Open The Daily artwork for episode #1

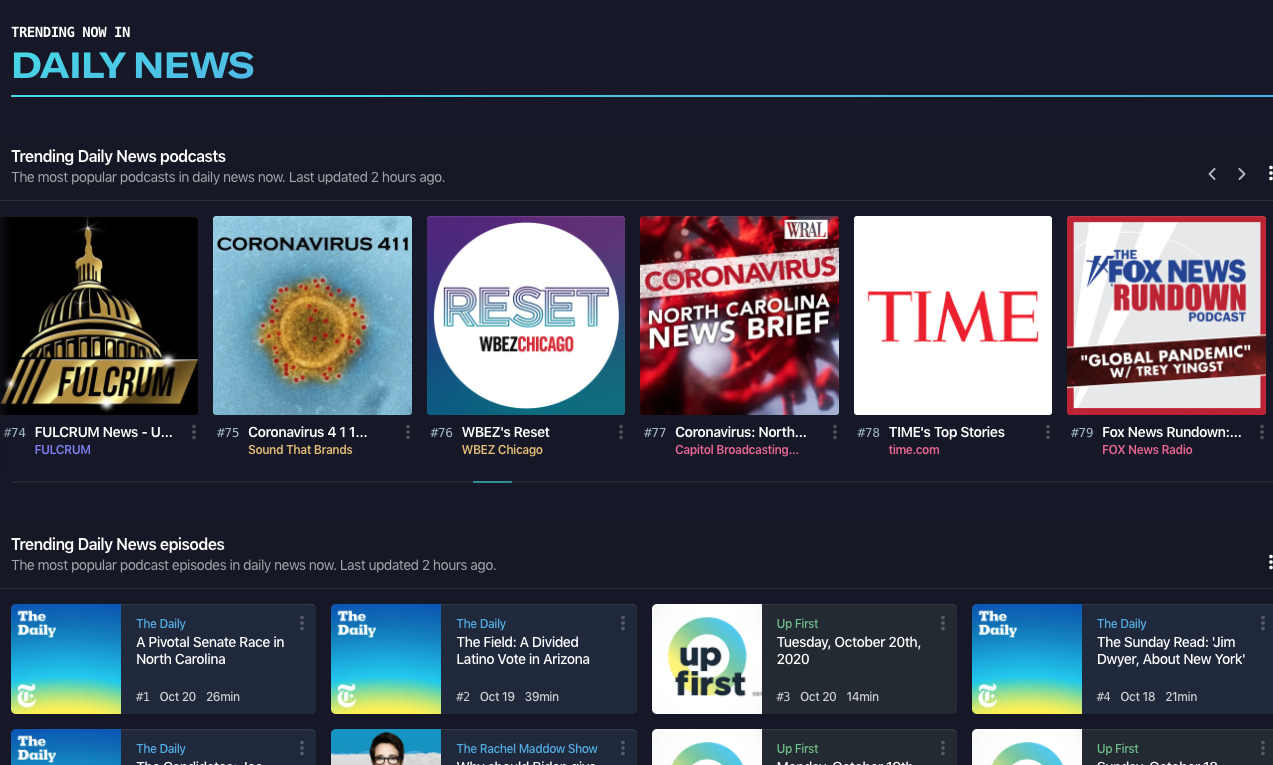pos(66,659)
